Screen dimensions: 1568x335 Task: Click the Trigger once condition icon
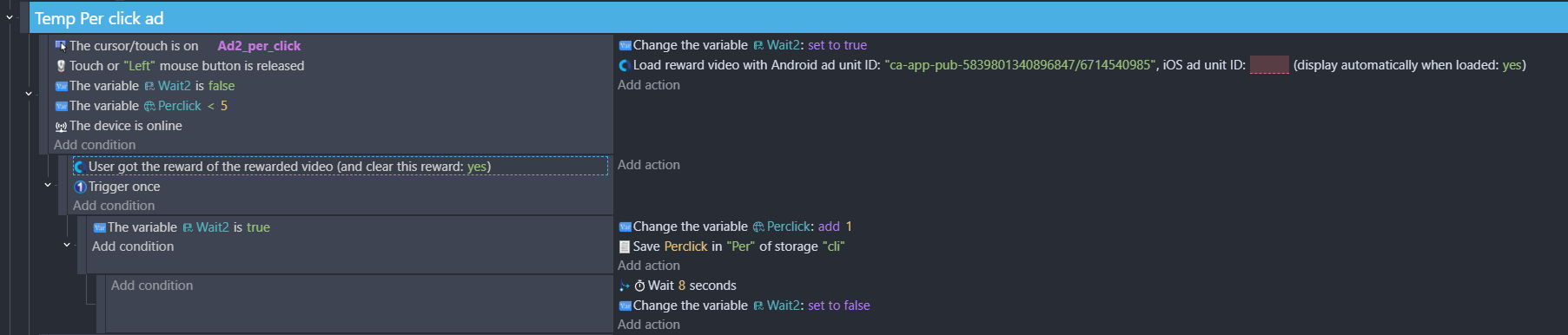pos(80,187)
